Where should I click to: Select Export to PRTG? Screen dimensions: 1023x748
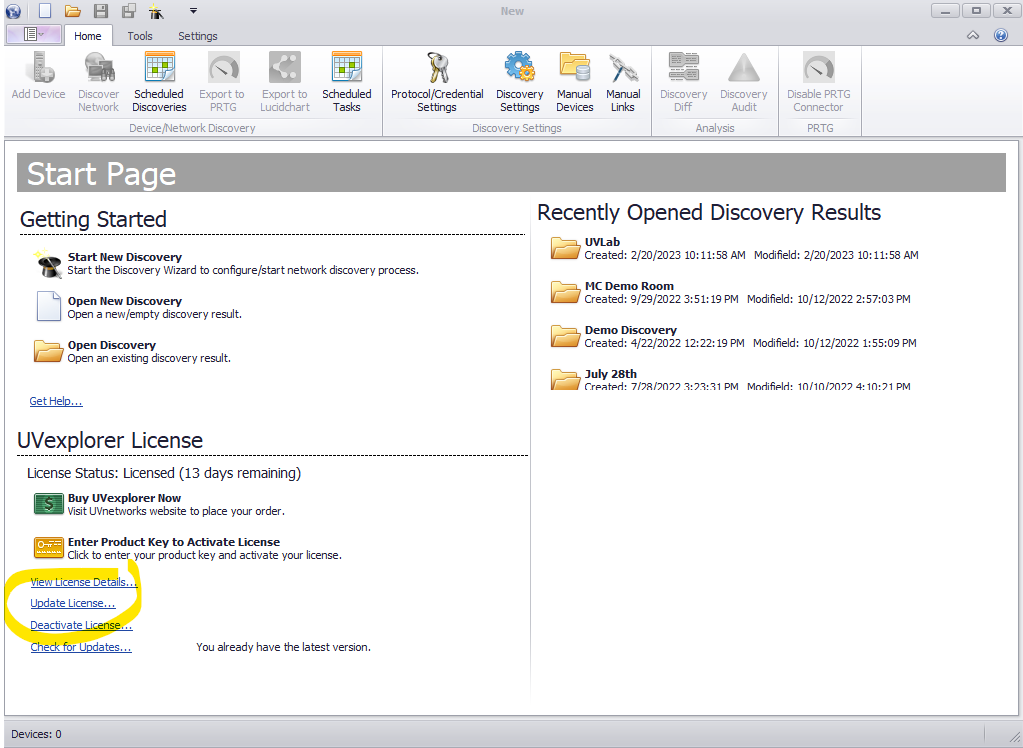tap(222, 82)
